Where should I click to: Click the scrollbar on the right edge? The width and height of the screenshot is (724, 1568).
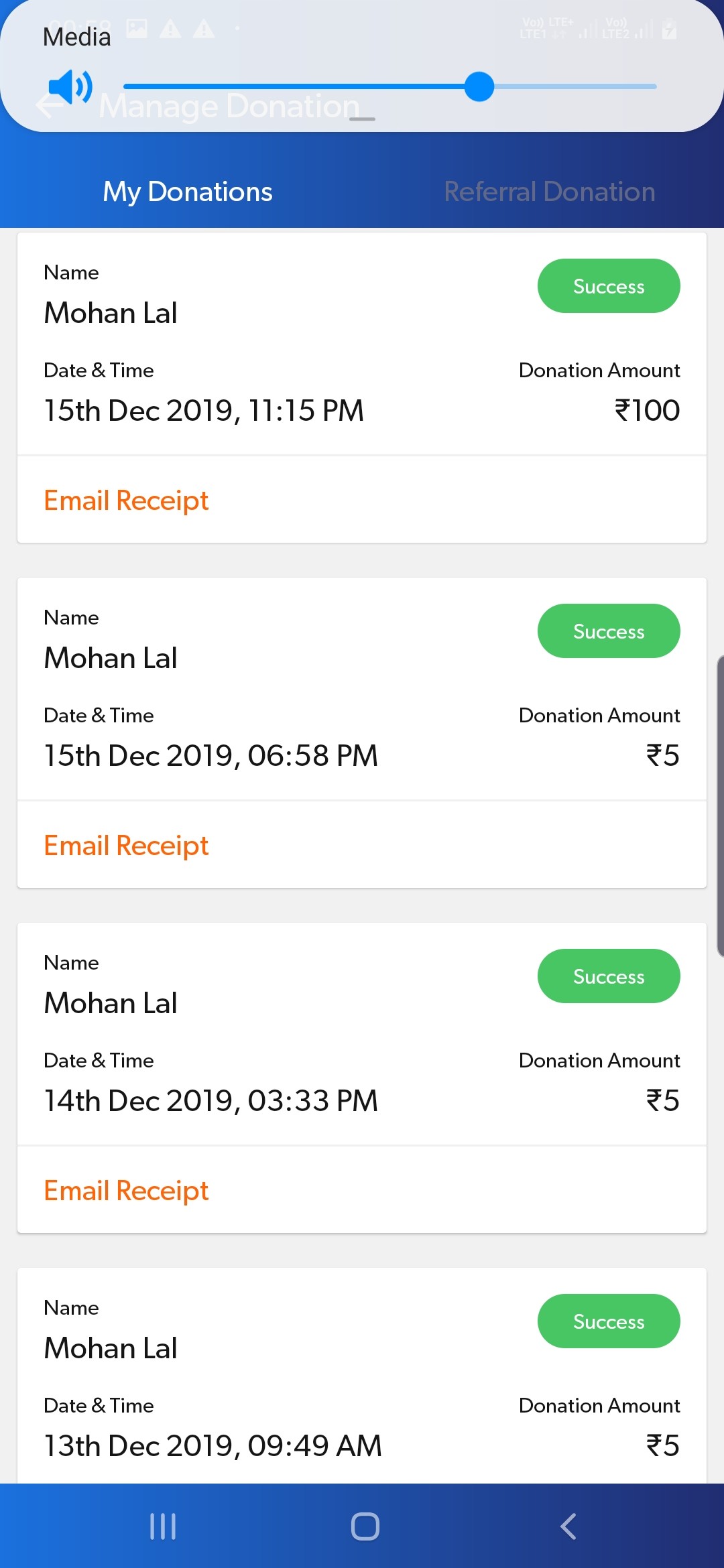pos(720,804)
